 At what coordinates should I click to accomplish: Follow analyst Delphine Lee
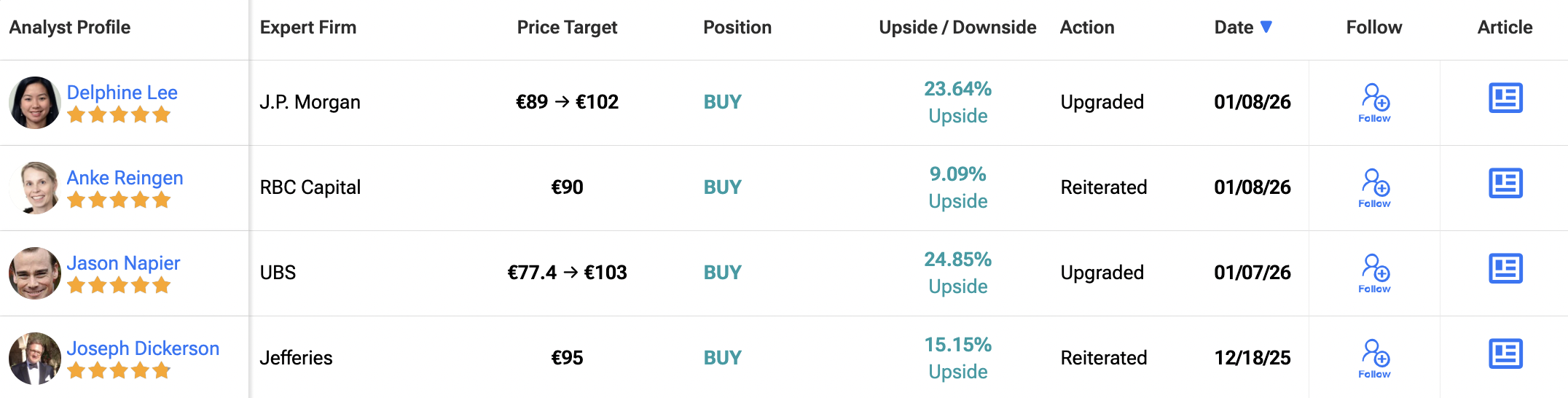pyautogui.click(x=1375, y=103)
